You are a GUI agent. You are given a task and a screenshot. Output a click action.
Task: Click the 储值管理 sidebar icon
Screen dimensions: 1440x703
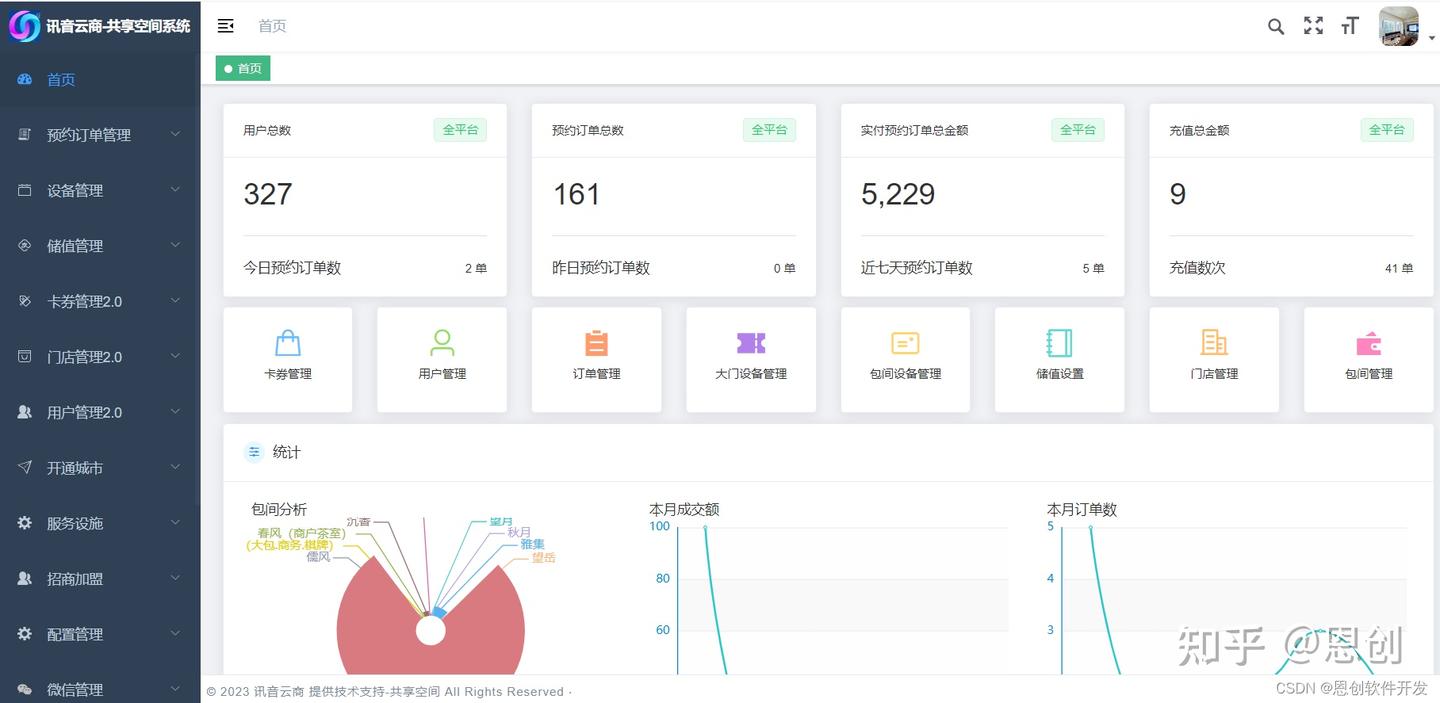click(x=25, y=245)
